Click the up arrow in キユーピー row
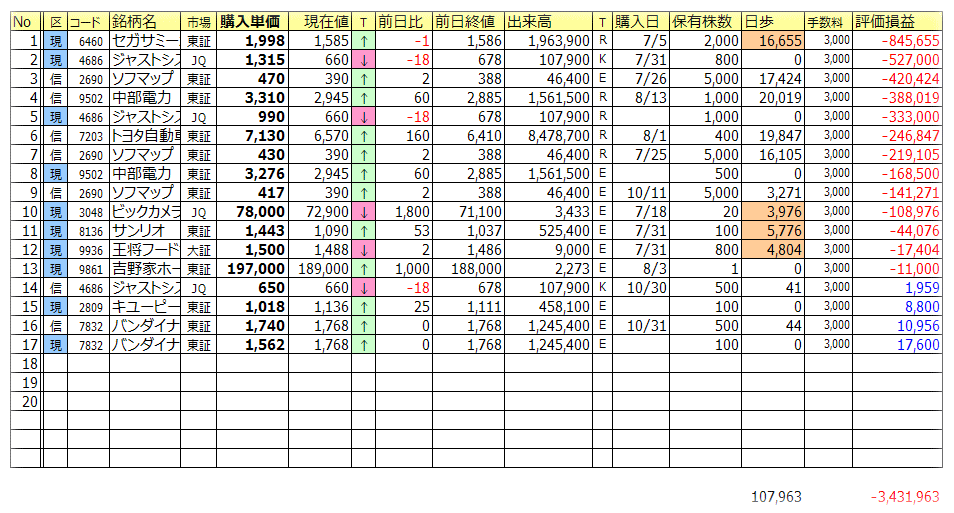The image size is (954, 513). pos(363,306)
